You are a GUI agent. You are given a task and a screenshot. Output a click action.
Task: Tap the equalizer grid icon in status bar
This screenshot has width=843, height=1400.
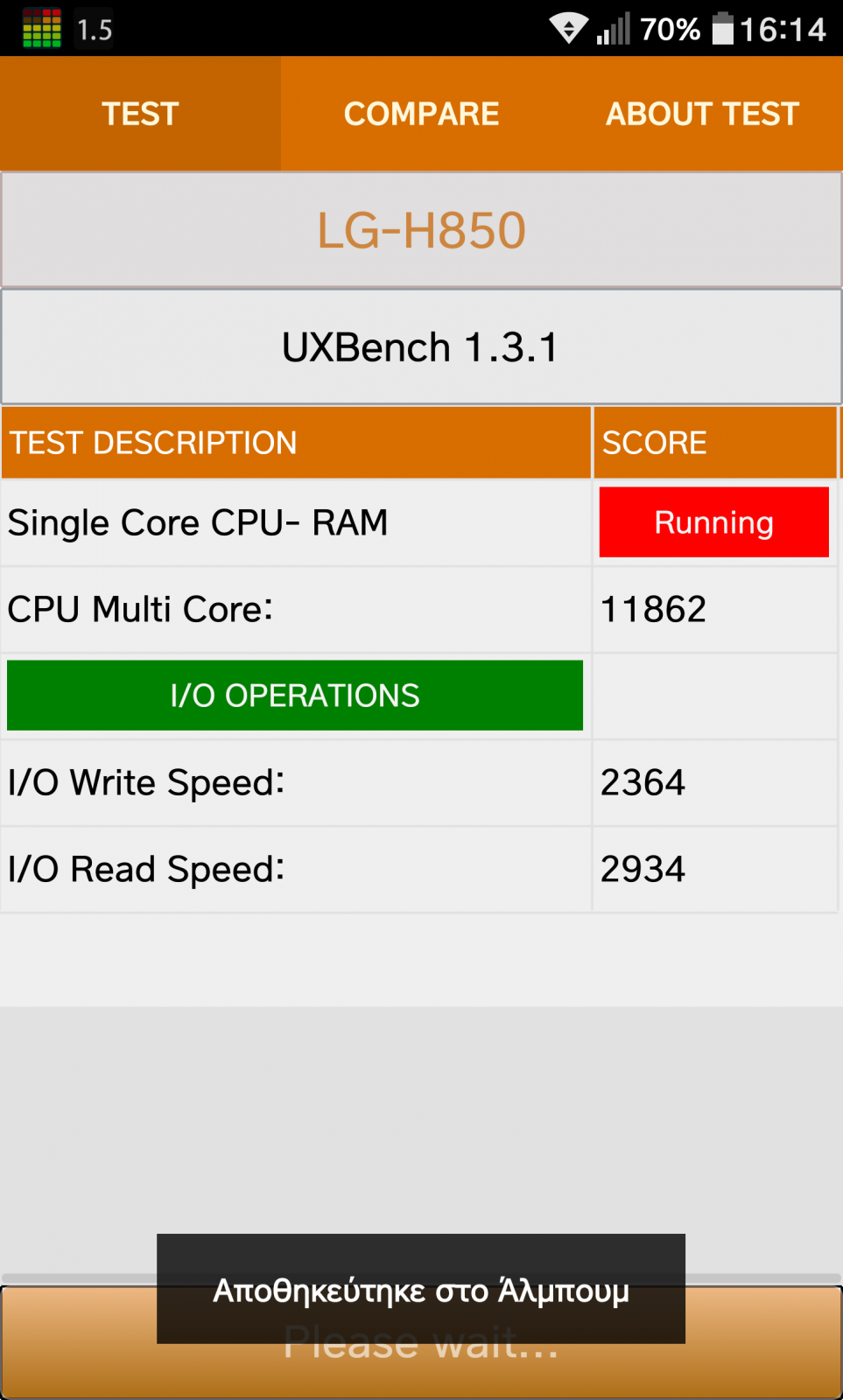click(41, 28)
